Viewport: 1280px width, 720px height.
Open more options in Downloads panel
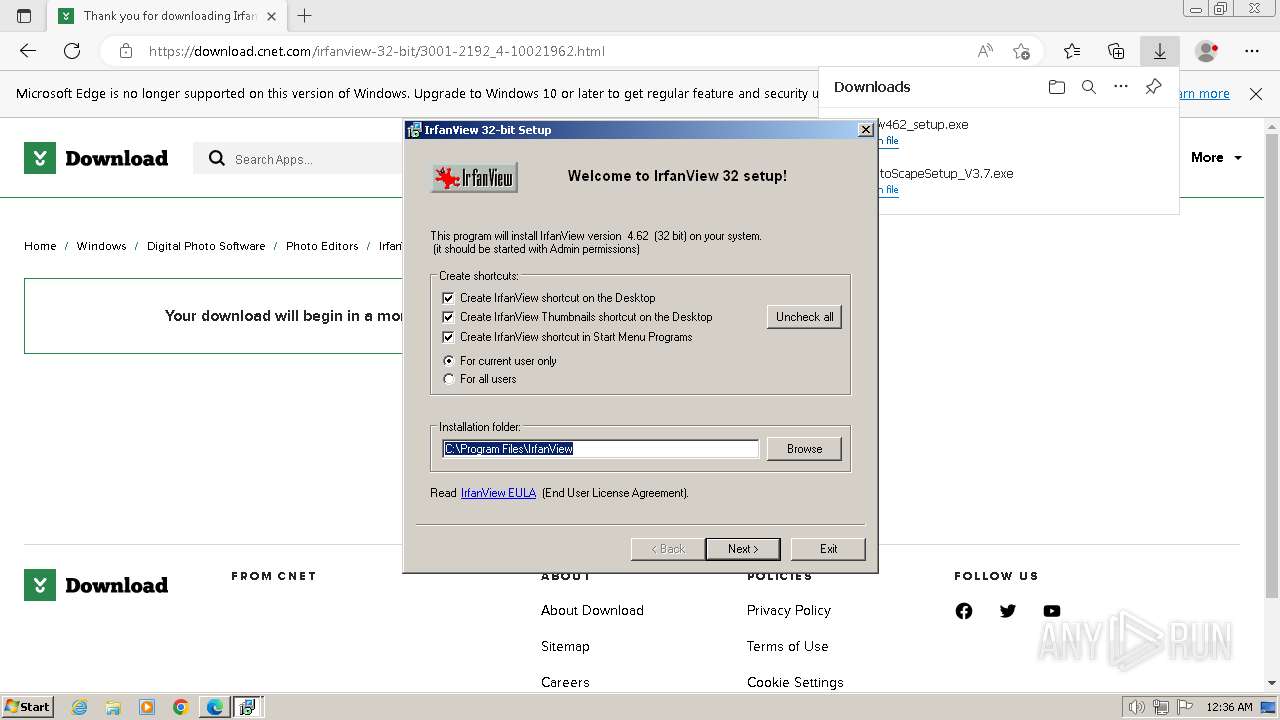(x=1121, y=87)
